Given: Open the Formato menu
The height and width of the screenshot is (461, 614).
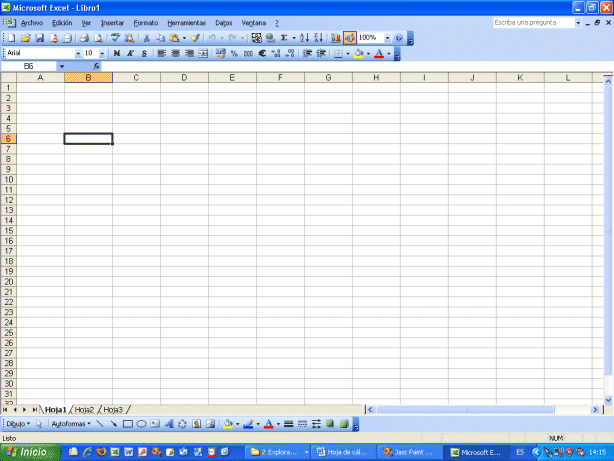Looking at the screenshot, I should tap(146, 23).
